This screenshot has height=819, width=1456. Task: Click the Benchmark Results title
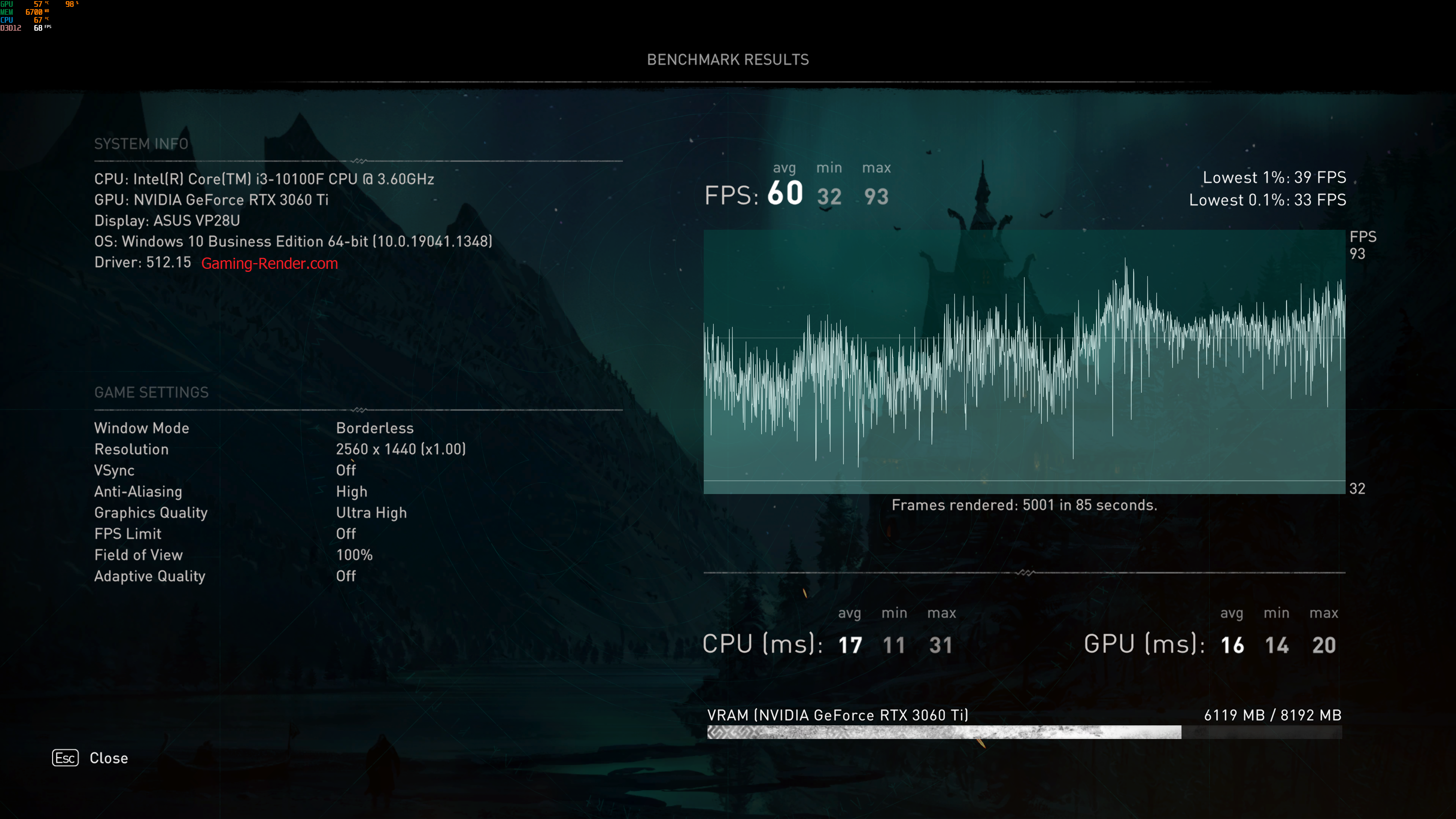(x=728, y=60)
